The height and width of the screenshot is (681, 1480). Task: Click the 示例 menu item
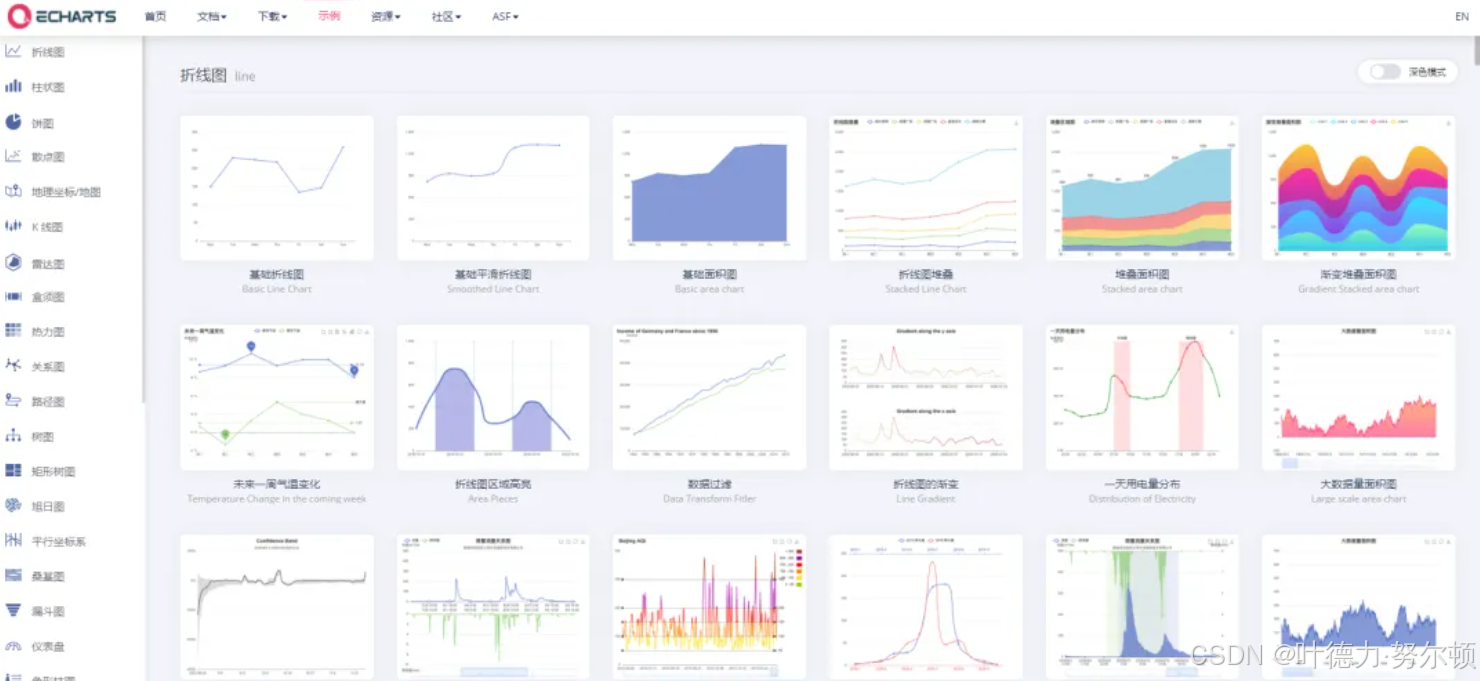(x=329, y=16)
